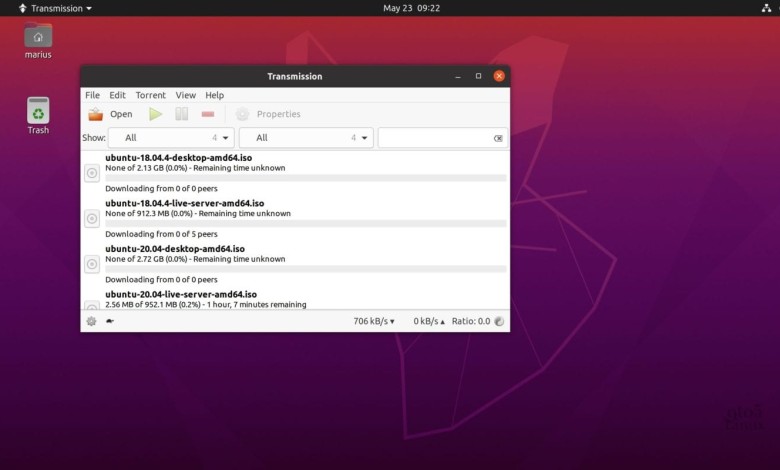Click pause button for ubuntu-20.04-desktop-amd64.iso
Image resolution: width=780 pixels, height=470 pixels.
click(x=92, y=264)
